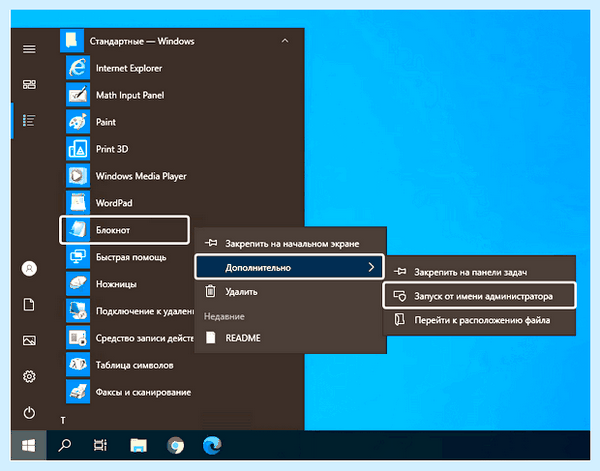Open the Pictures sidebar icon
Viewport: 600px width, 471px height.
[x=29, y=340]
